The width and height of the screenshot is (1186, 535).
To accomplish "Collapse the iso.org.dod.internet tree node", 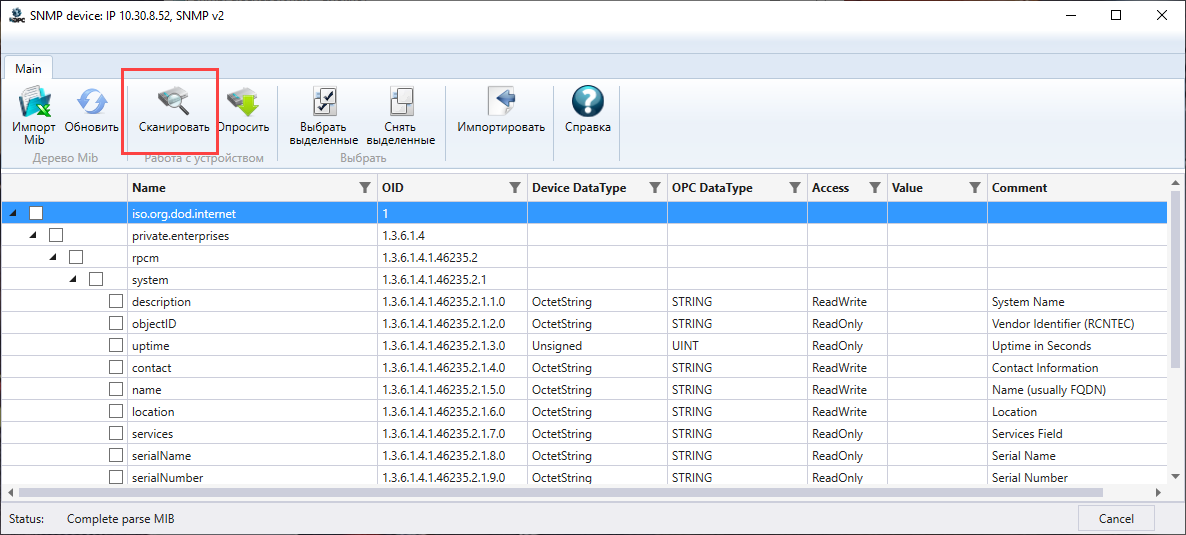I will pyautogui.click(x=14, y=214).
